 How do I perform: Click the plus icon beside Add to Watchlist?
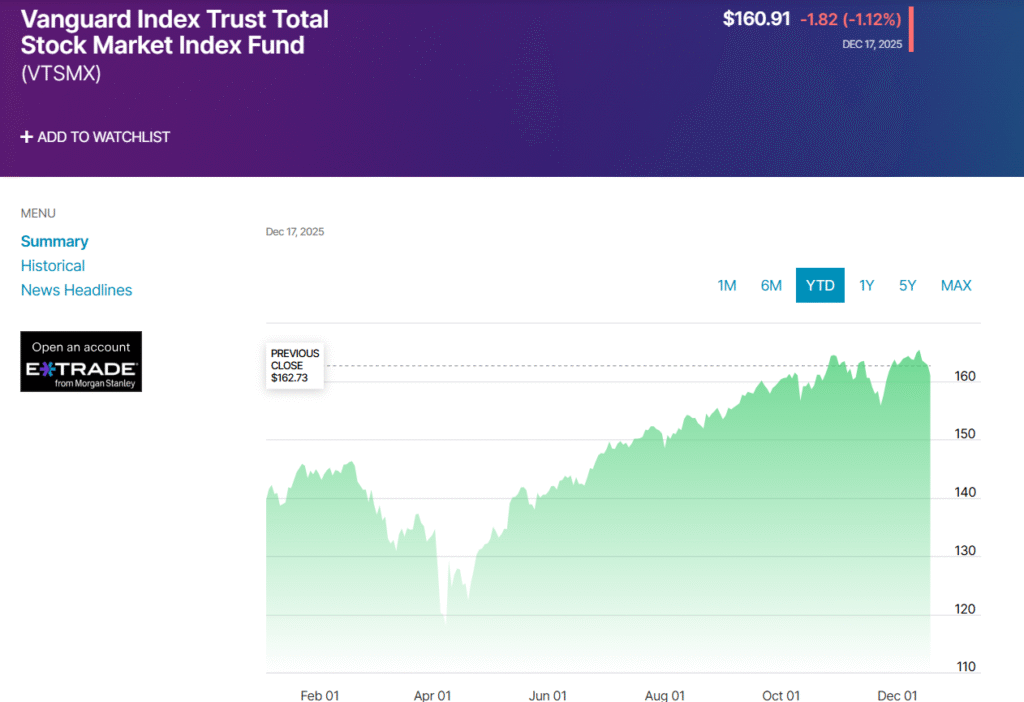[x=27, y=137]
